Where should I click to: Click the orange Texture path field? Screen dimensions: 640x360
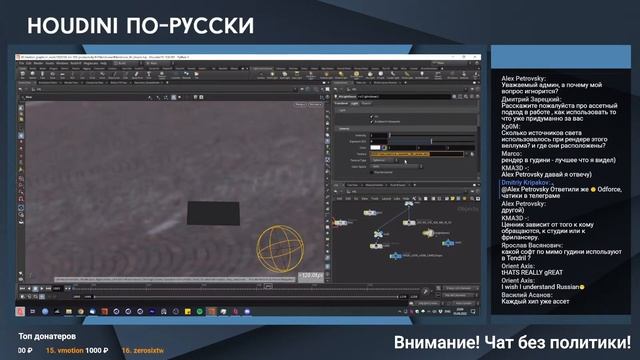coord(417,154)
